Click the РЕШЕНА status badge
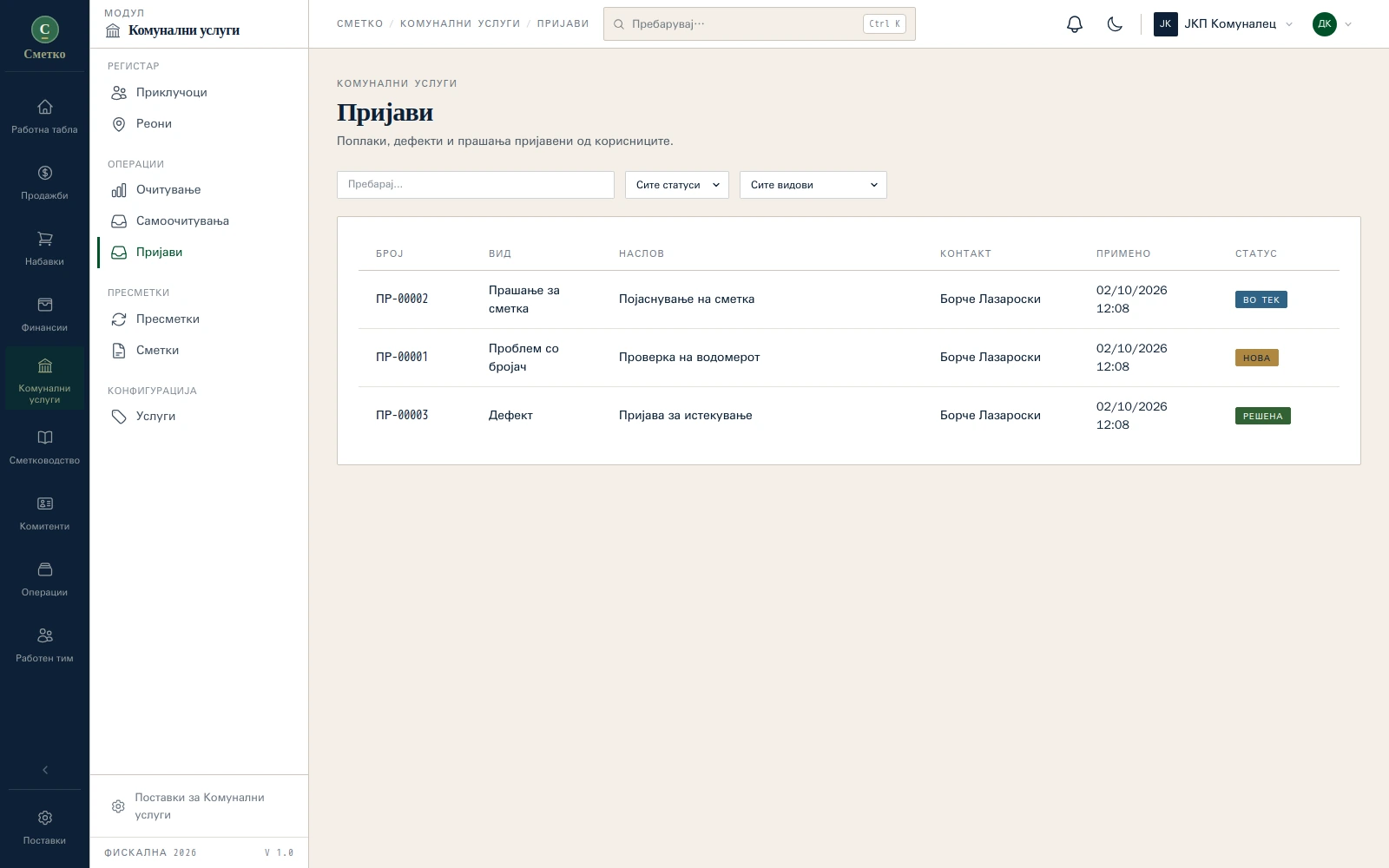The width and height of the screenshot is (1389, 868). click(x=1263, y=417)
